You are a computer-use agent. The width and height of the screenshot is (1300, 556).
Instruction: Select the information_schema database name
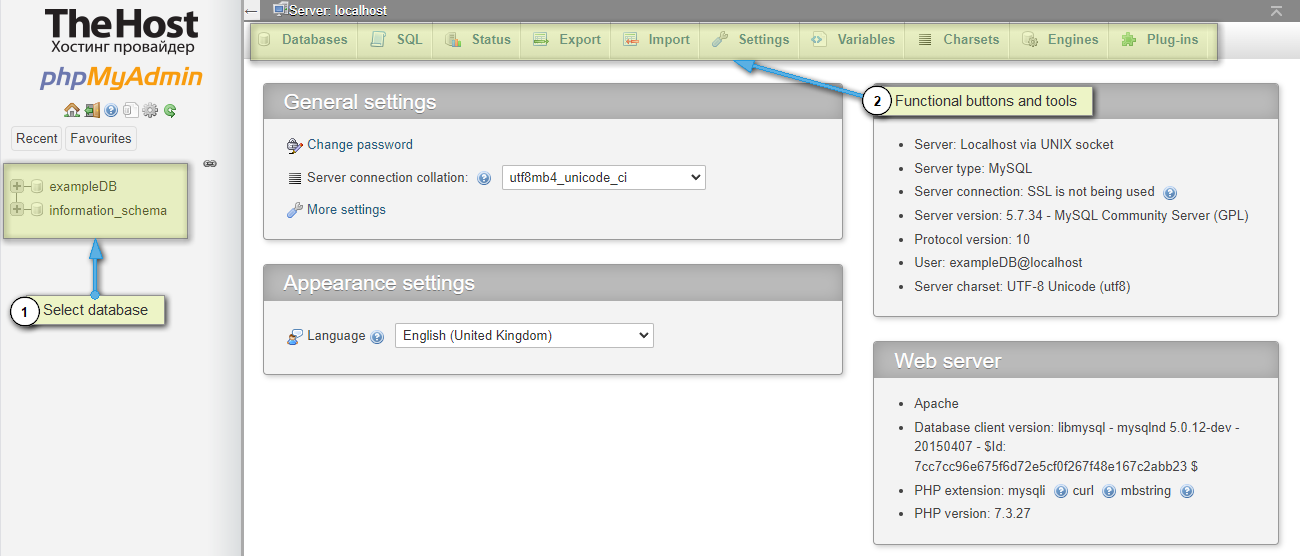(x=108, y=210)
